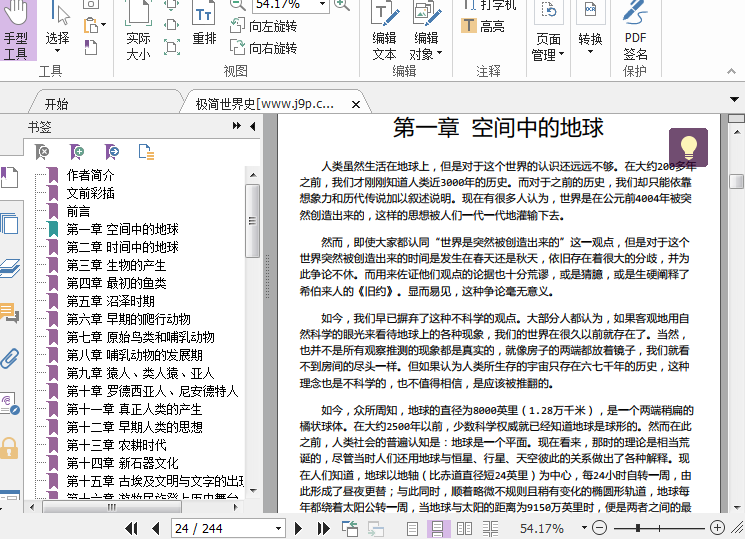Open status bar zoom 54.17% dropdown

[x=584, y=528]
